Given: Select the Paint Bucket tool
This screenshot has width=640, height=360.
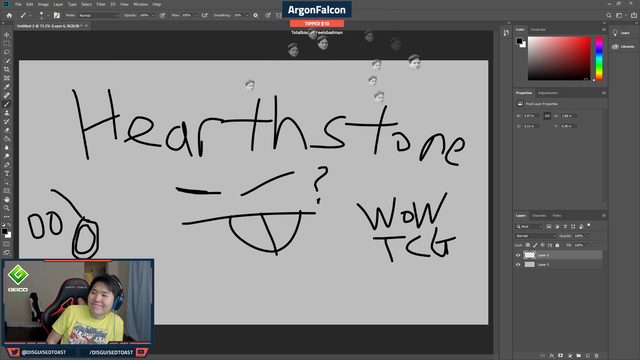Looking at the screenshot, I should pos(7,139).
